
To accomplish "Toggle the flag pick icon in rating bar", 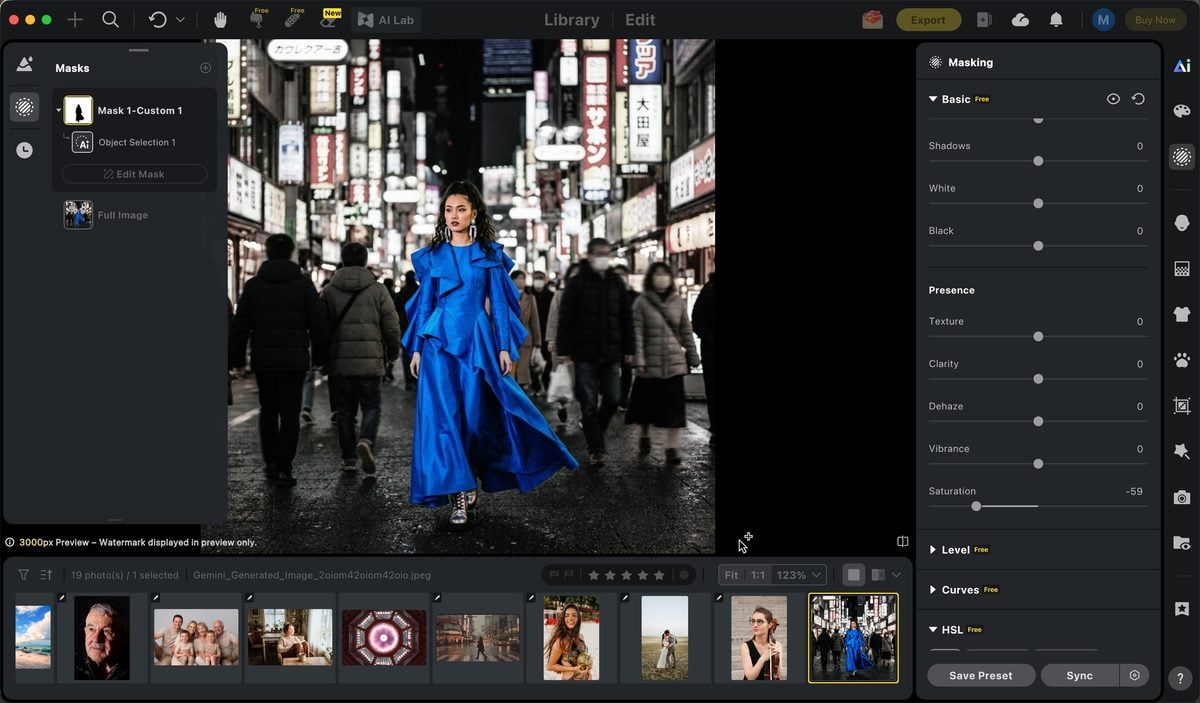I will click(553, 575).
